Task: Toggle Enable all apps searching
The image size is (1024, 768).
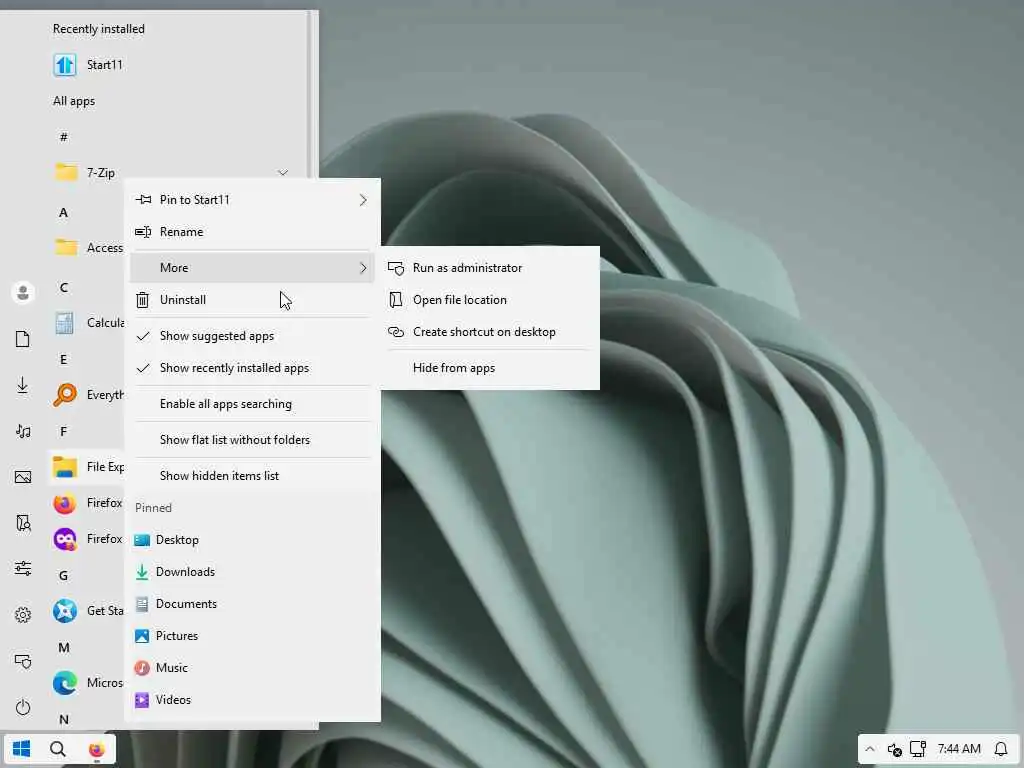Action: (252, 404)
